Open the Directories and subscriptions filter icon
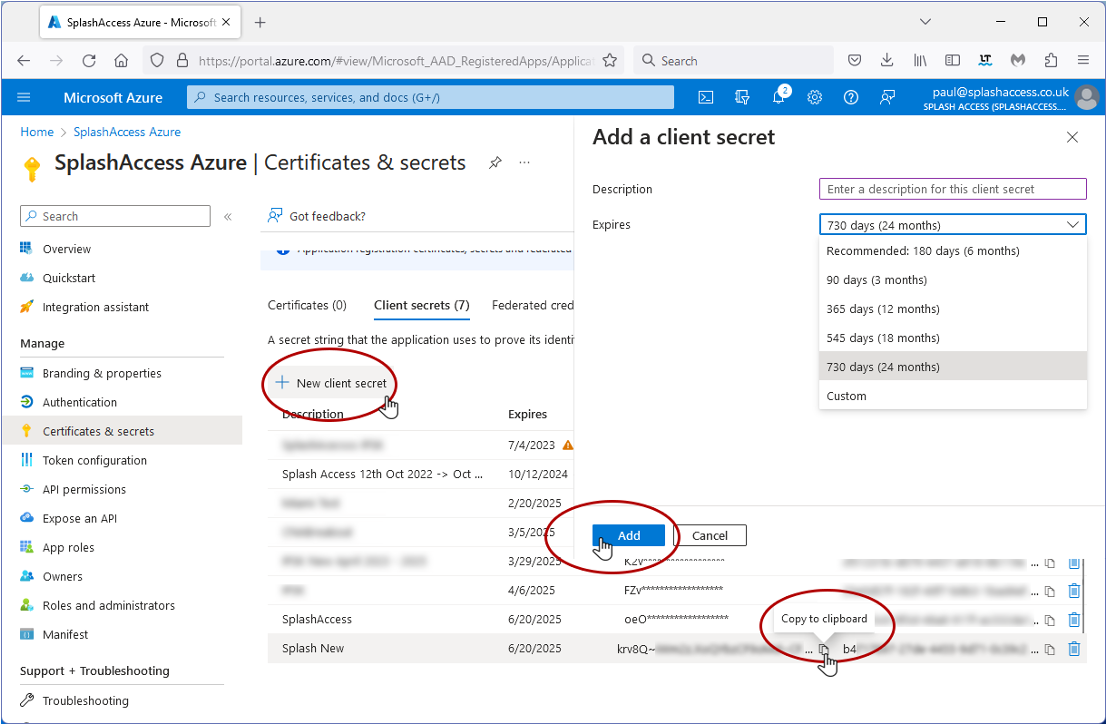Image resolution: width=1106 pixels, height=724 pixels. coord(742,97)
